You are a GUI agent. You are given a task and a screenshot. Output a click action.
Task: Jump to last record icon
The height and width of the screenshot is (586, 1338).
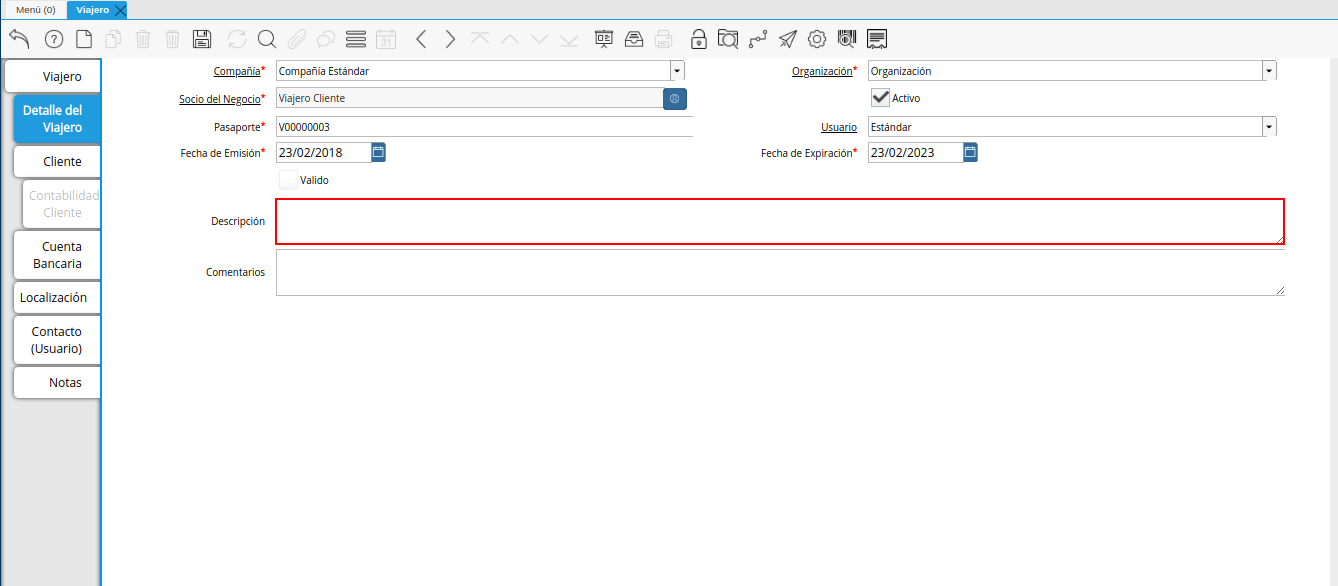click(x=569, y=39)
